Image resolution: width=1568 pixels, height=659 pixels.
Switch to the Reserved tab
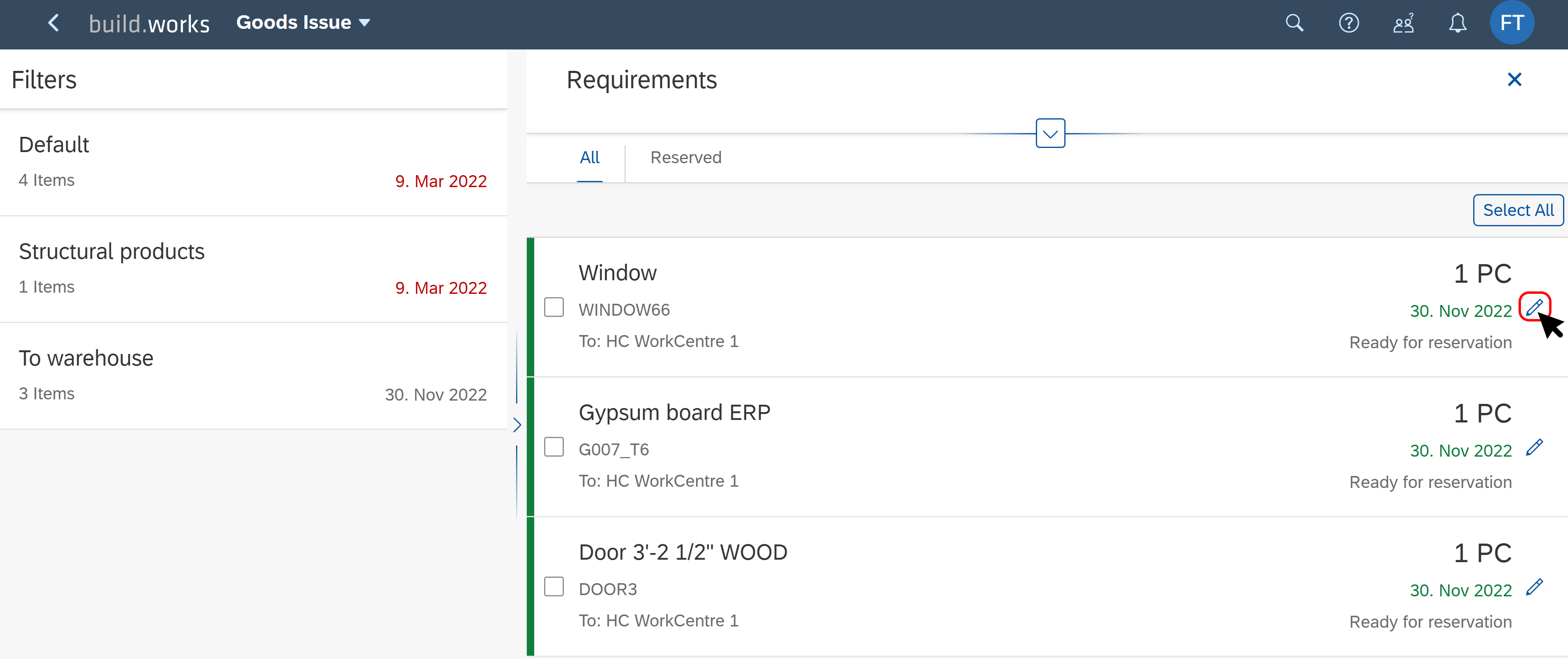(x=686, y=157)
